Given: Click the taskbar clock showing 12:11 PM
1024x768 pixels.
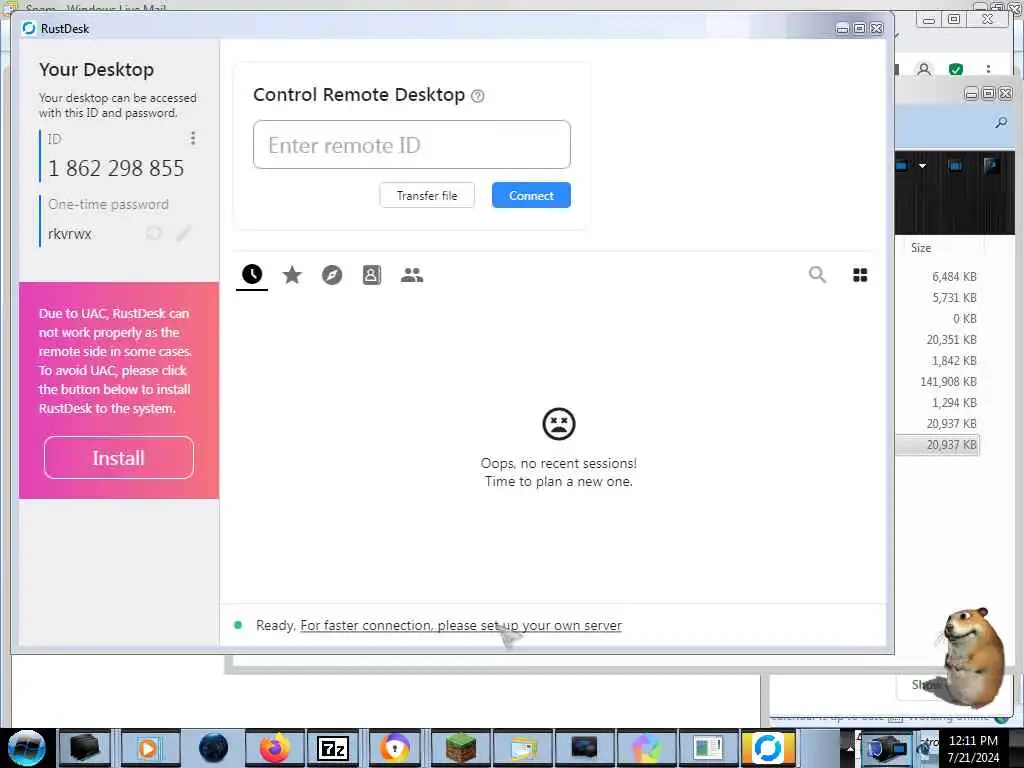Looking at the screenshot, I should tap(973, 748).
